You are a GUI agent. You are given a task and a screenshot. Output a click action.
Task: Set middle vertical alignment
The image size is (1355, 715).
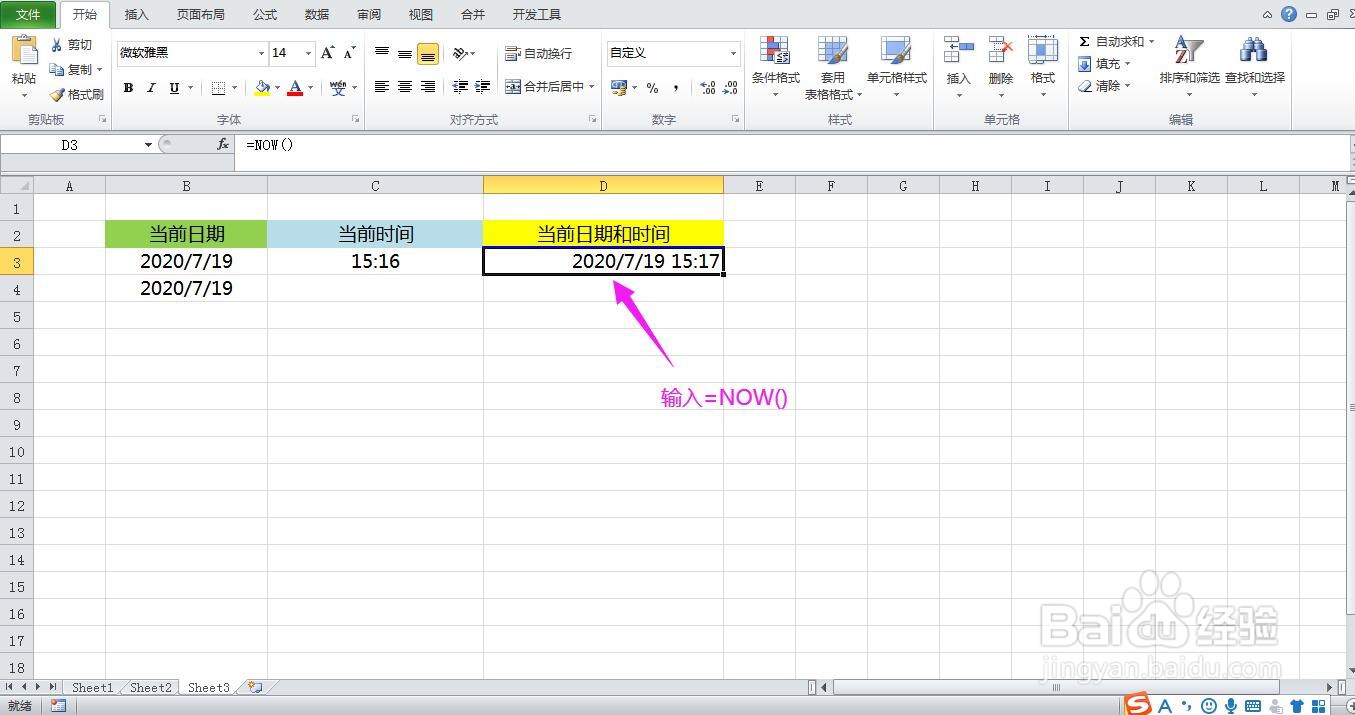(x=405, y=53)
